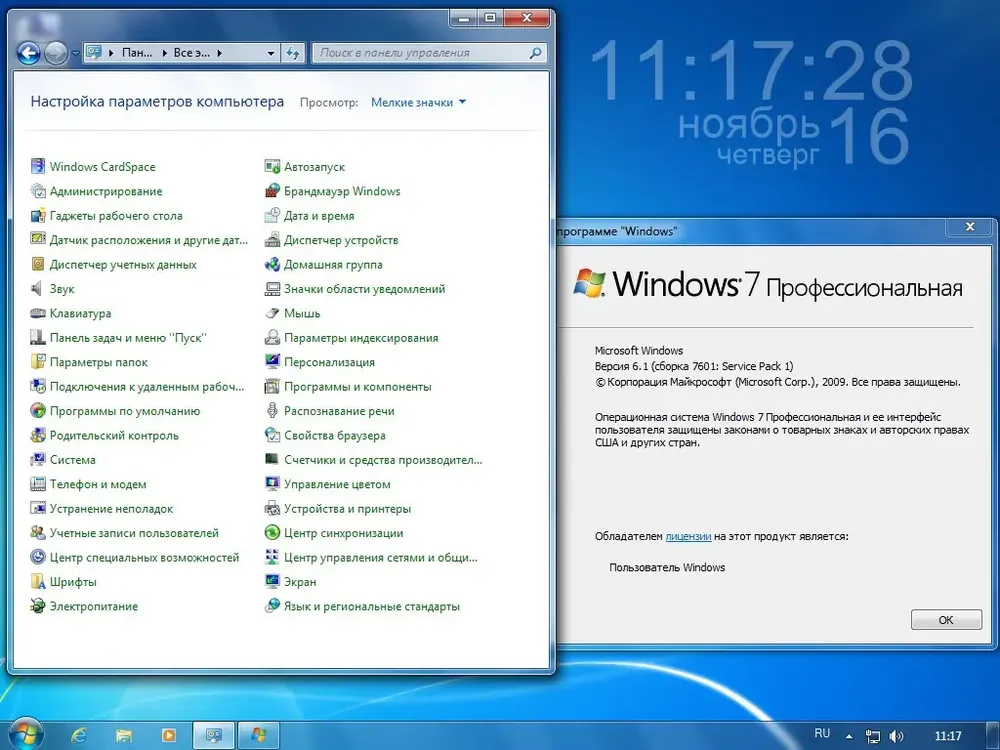Image resolution: width=1000 pixels, height=750 pixels.
Task: Open Диспетчер устройств device manager icon
Action: [272, 240]
